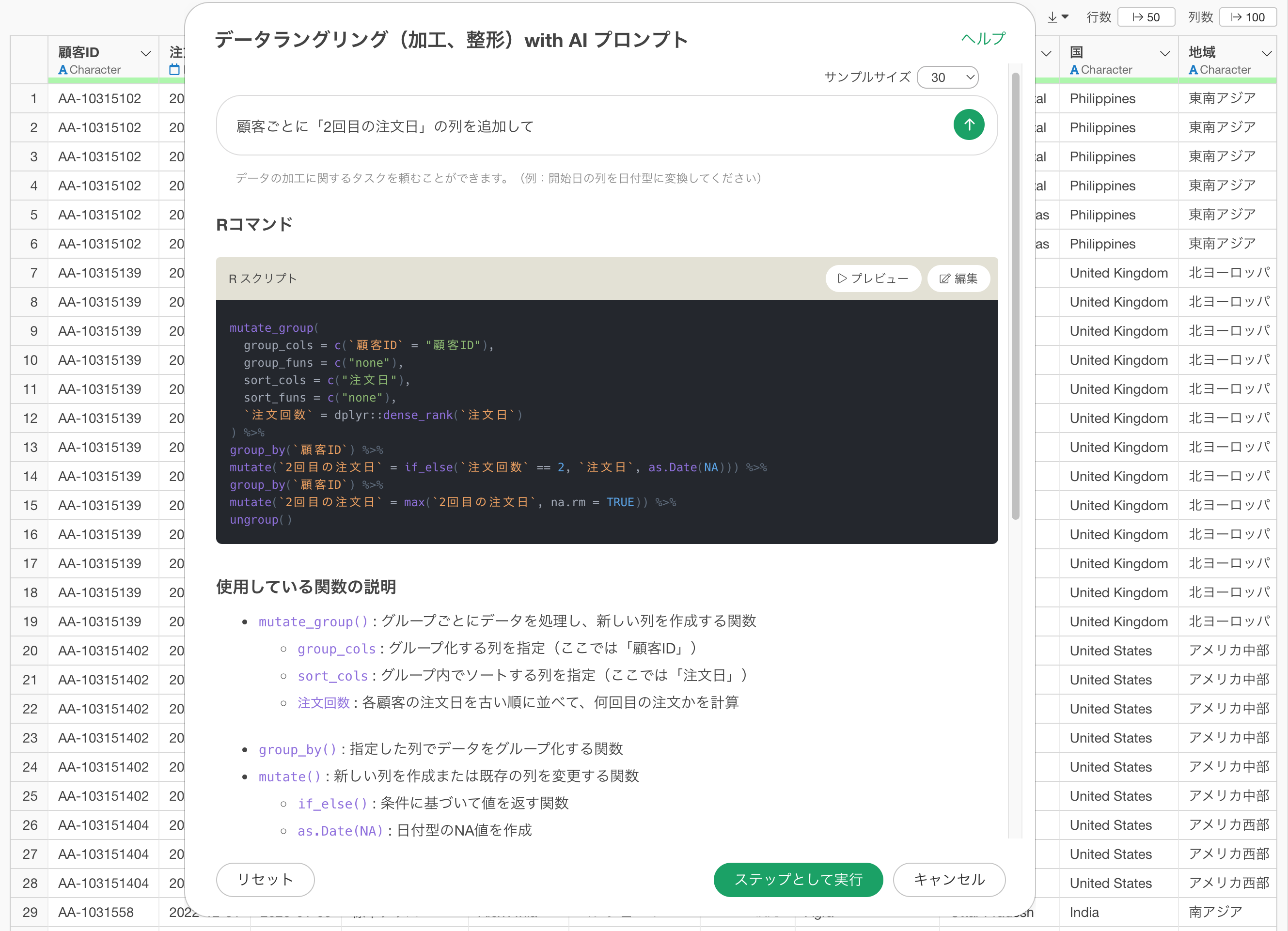1288x931 pixels.
Task: Select India cell in row 29
Action: click(1119, 912)
